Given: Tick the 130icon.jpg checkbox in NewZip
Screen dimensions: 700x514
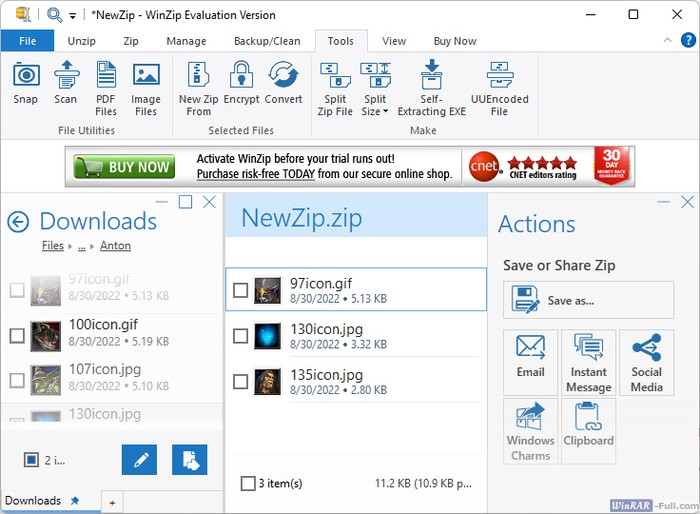Looking at the screenshot, I should click(x=240, y=336).
